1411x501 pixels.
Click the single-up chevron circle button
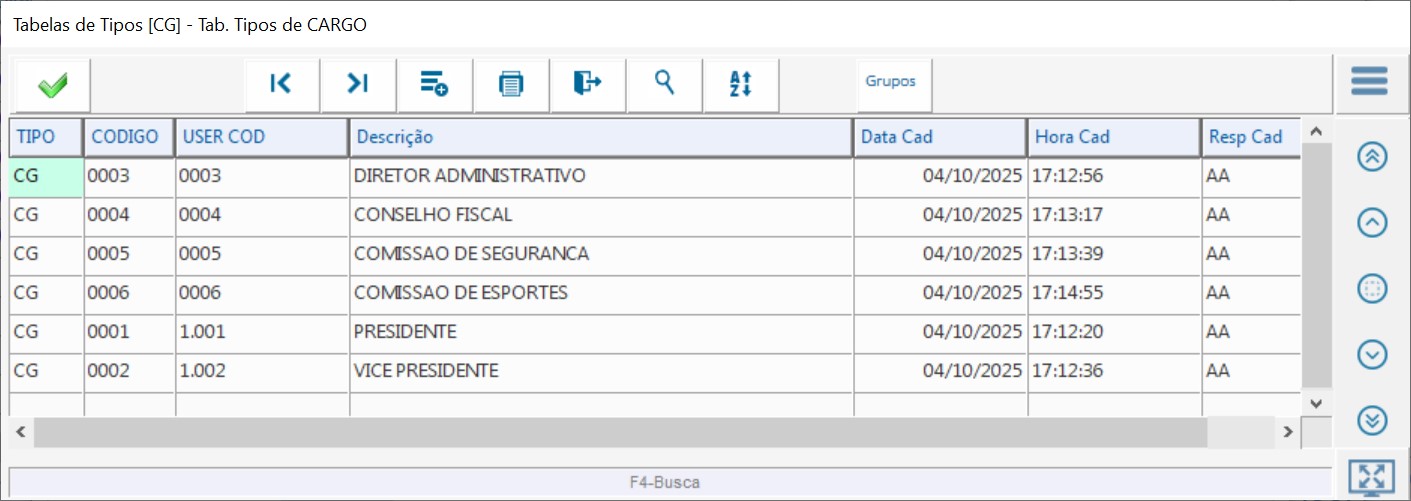click(1372, 223)
